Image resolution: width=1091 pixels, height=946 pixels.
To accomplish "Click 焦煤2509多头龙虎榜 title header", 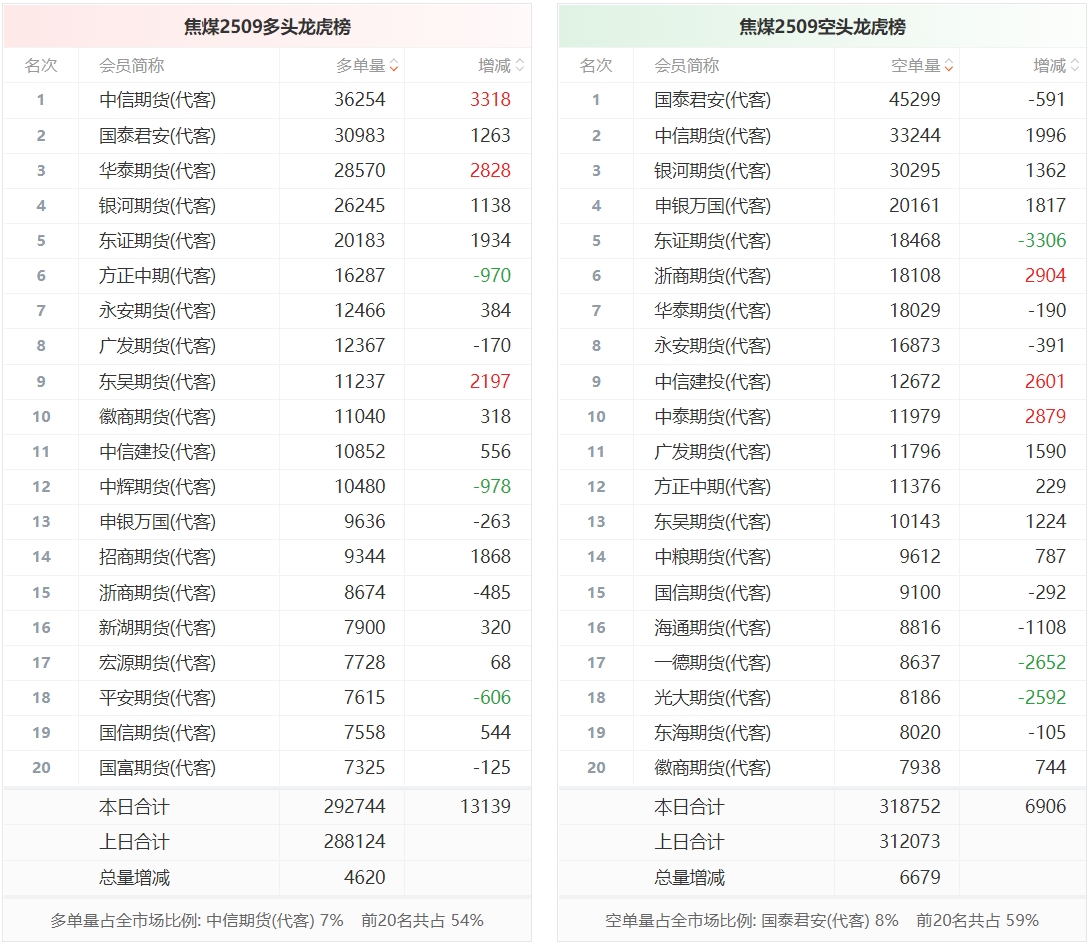I will point(267,27).
